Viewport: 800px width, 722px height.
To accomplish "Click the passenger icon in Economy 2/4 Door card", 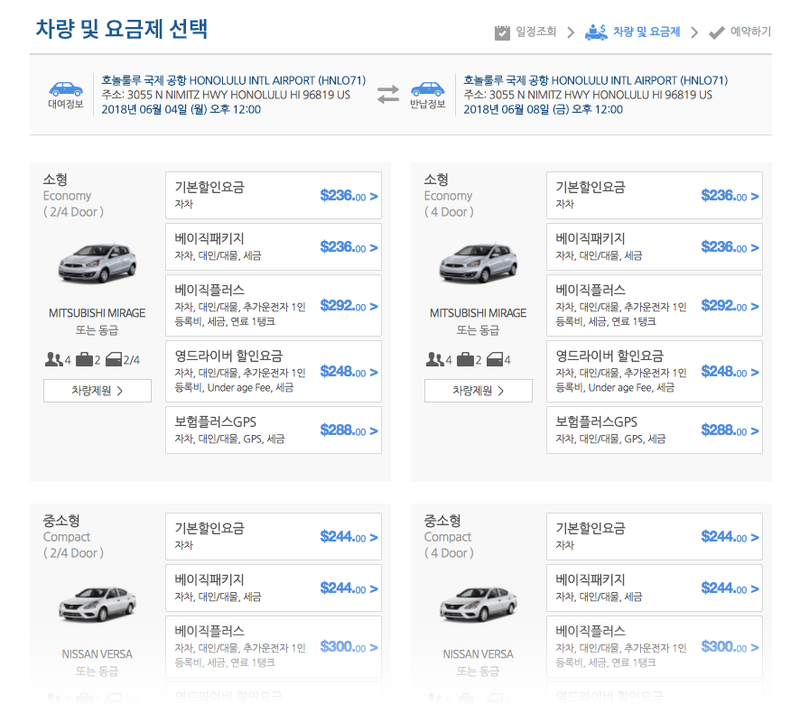I will tap(53, 360).
